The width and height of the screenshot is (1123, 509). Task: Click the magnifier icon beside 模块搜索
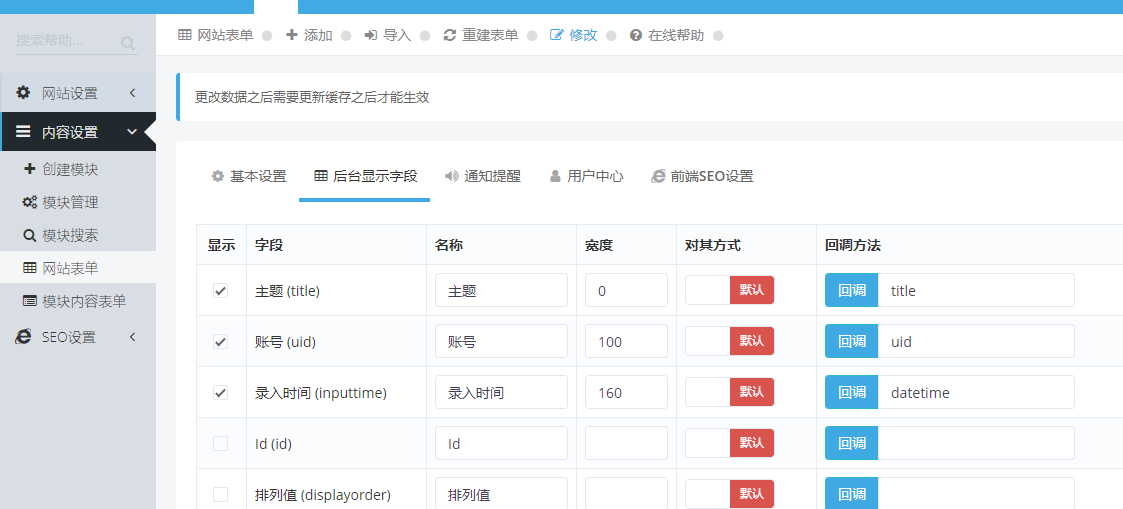coord(29,236)
